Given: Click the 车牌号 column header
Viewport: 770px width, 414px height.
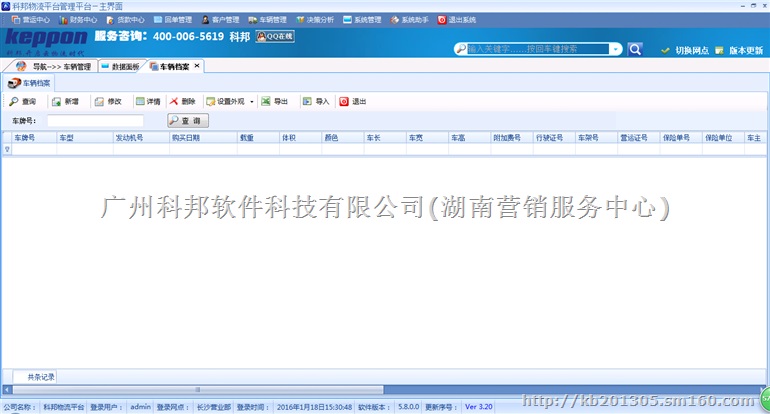Looking at the screenshot, I should click(34, 138).
